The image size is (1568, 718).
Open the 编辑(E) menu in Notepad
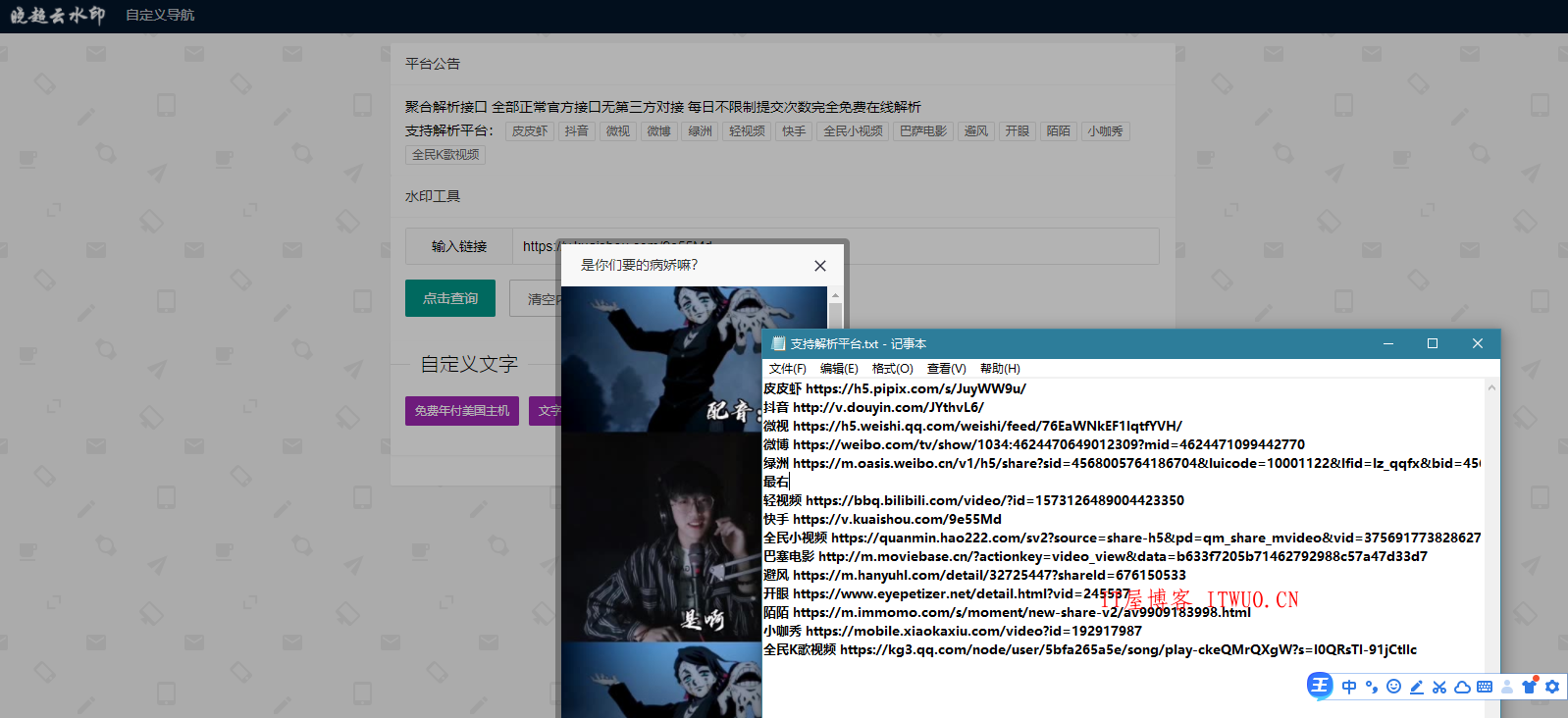839,369
